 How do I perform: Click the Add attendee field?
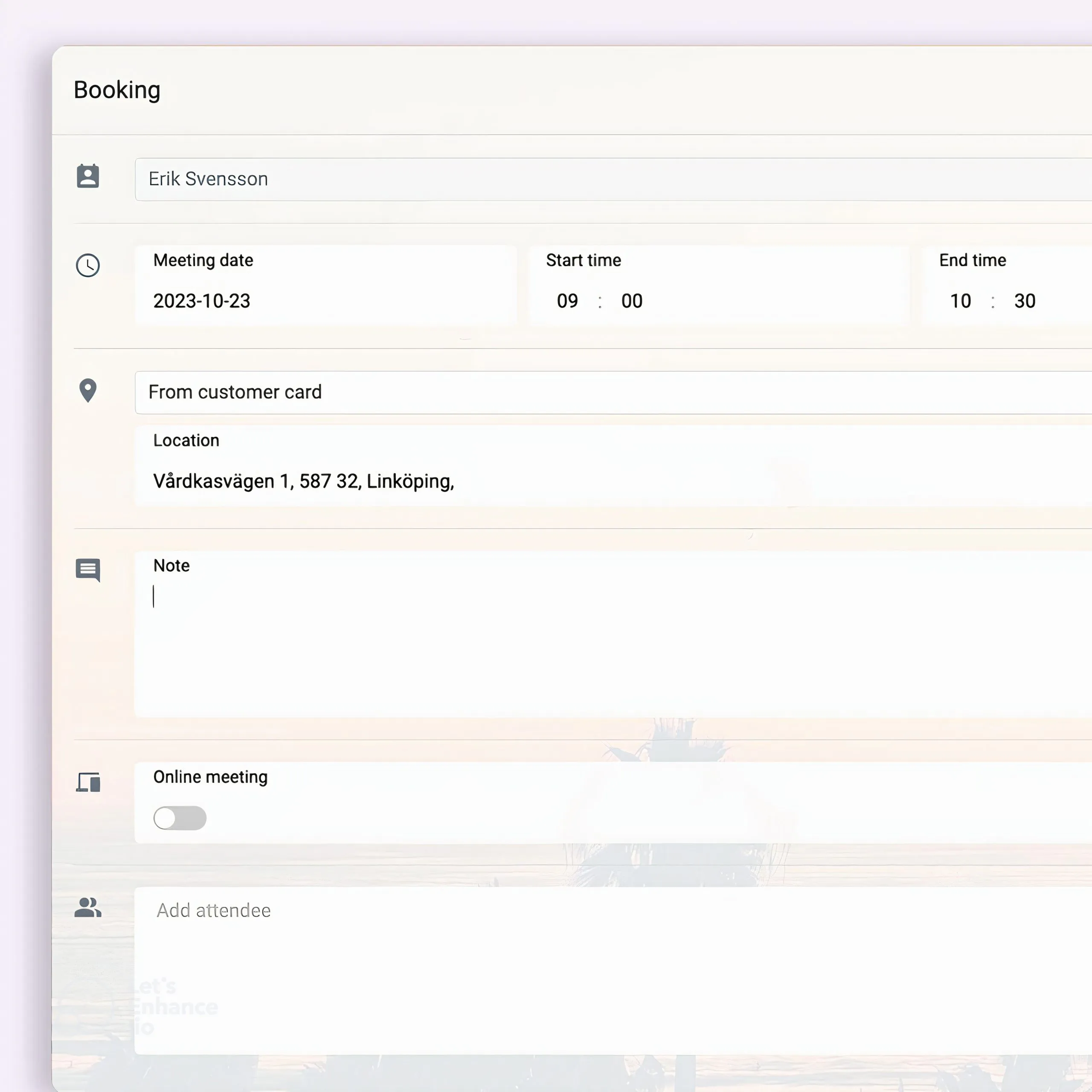click(613, 970)
